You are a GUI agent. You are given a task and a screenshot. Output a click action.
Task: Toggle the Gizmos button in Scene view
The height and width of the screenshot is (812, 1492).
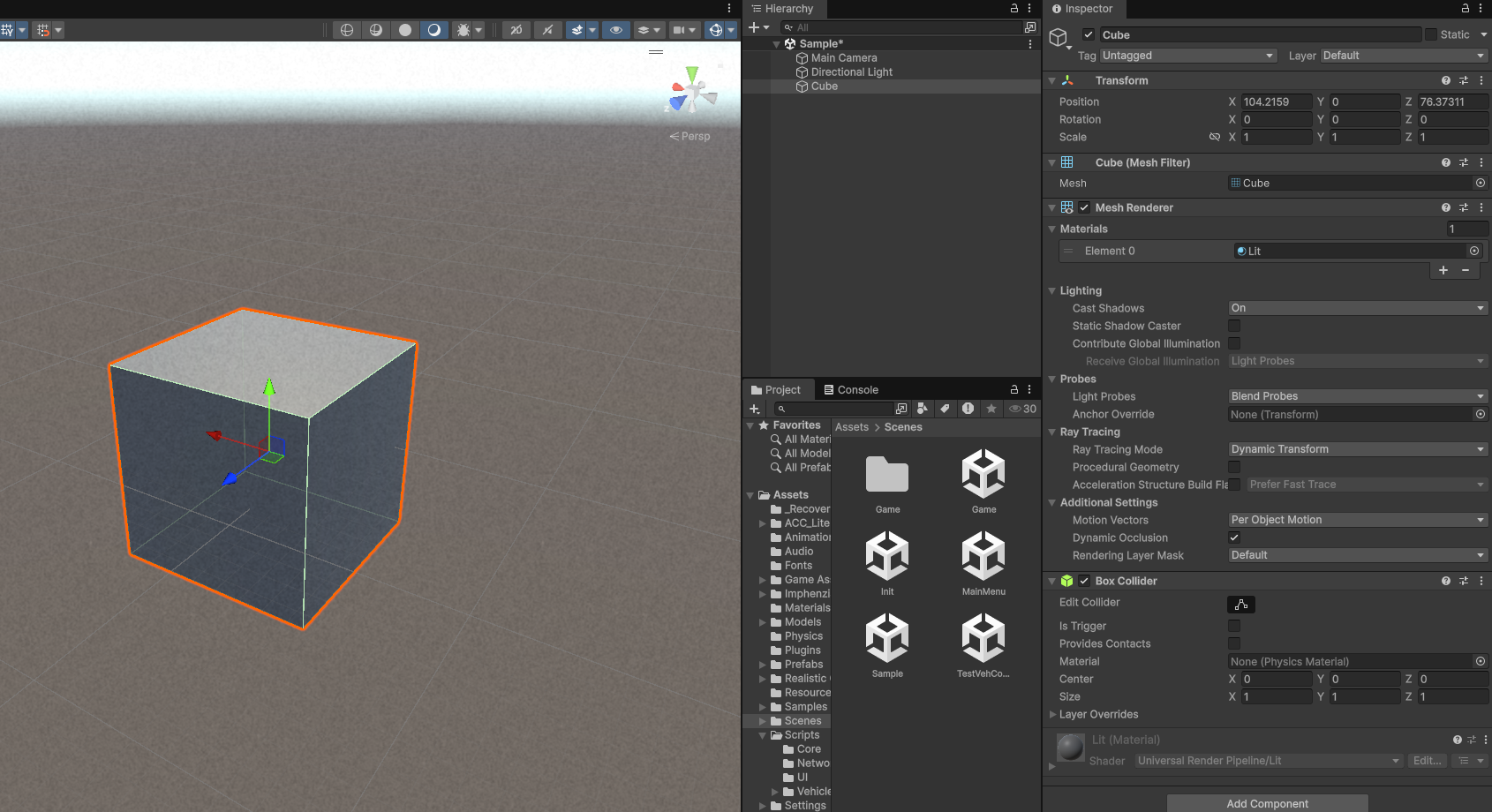716,30
